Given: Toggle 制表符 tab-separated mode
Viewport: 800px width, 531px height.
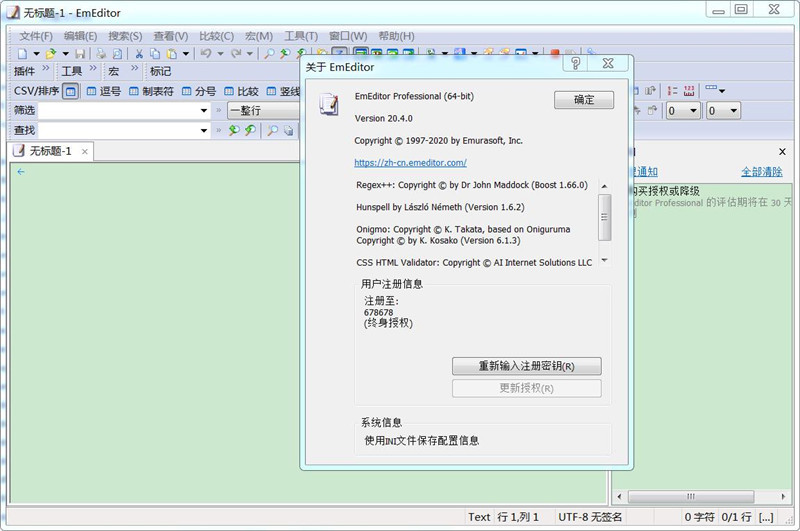Looking at the screenshot, I should [151, 91].
